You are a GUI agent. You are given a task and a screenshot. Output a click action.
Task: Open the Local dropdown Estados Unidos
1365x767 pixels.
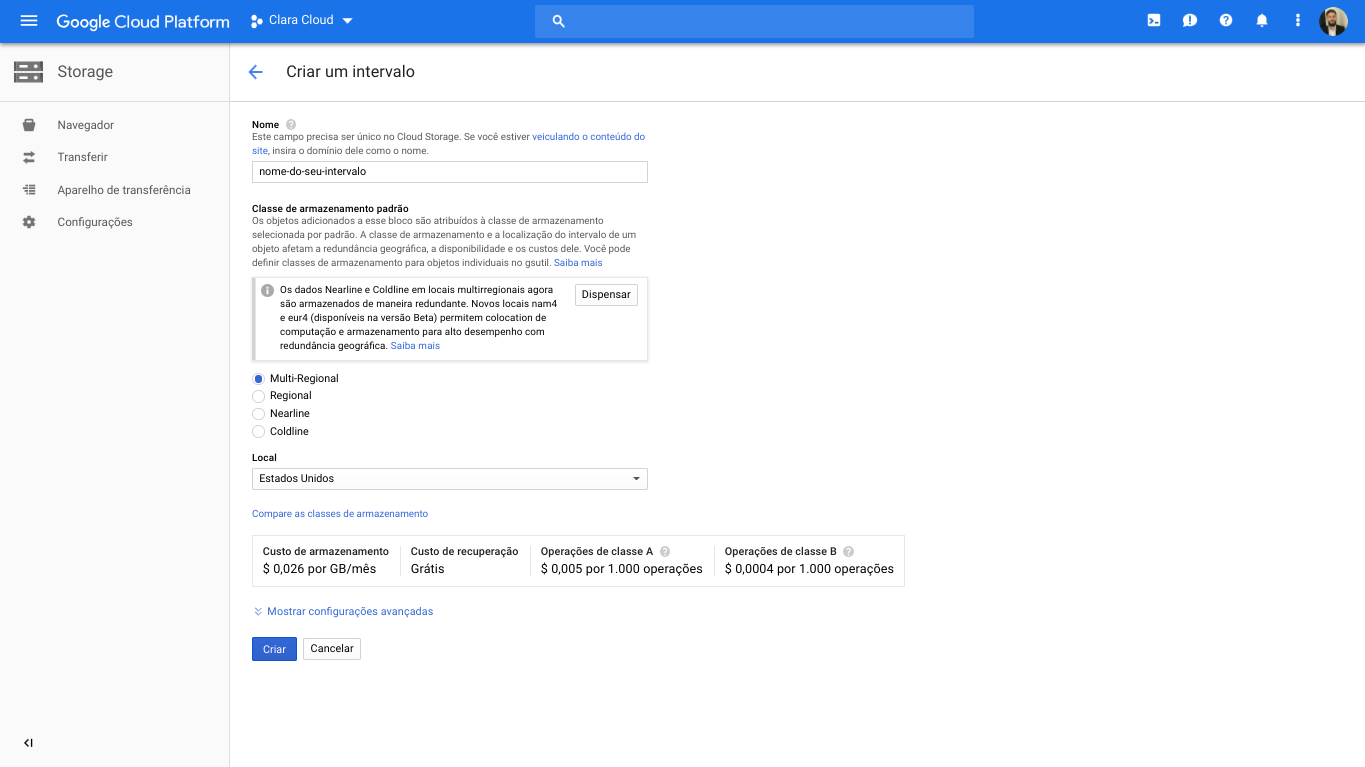tap(450, 479)
